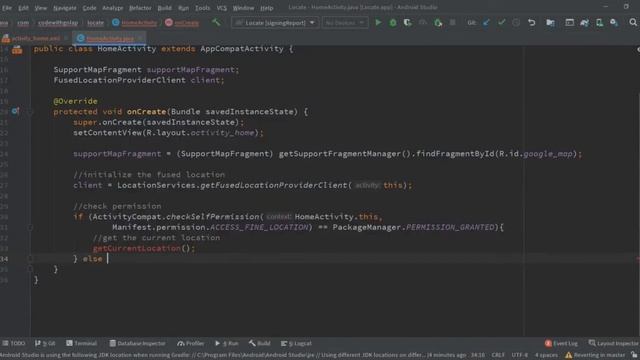
Task: Click 4 spaces indent in status bar
Action: 546,355
